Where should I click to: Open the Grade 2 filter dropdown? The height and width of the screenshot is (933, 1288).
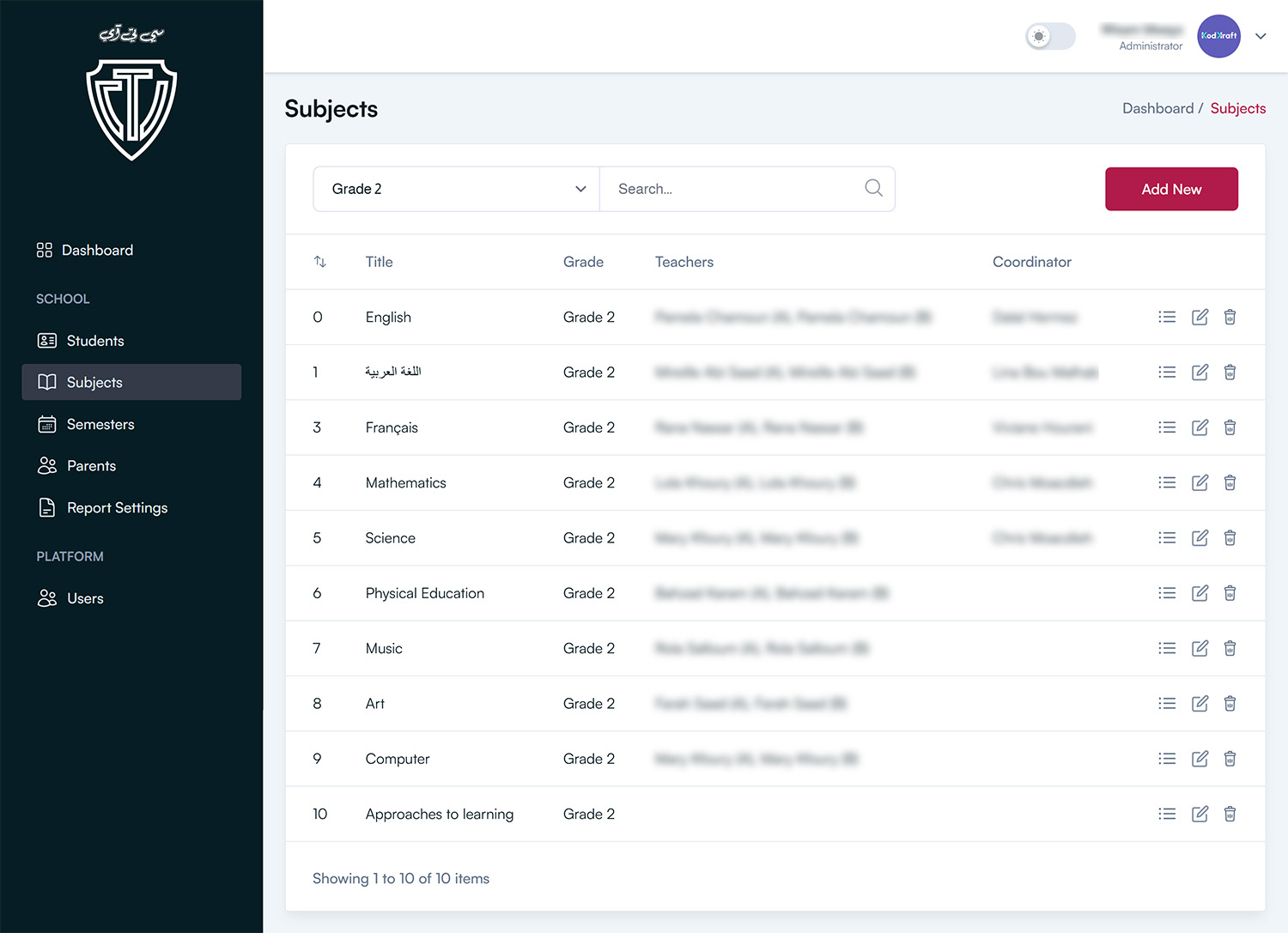click(x=457, y=189)
